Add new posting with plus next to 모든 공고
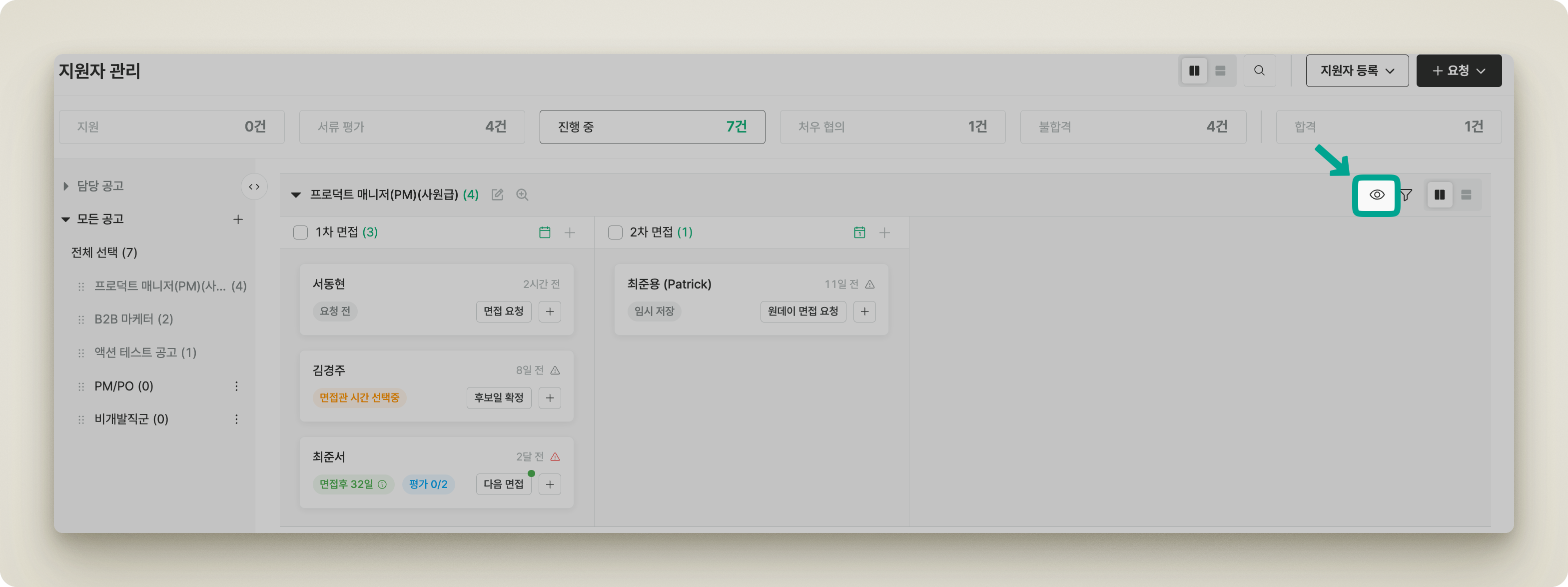 tap(238, 219)
